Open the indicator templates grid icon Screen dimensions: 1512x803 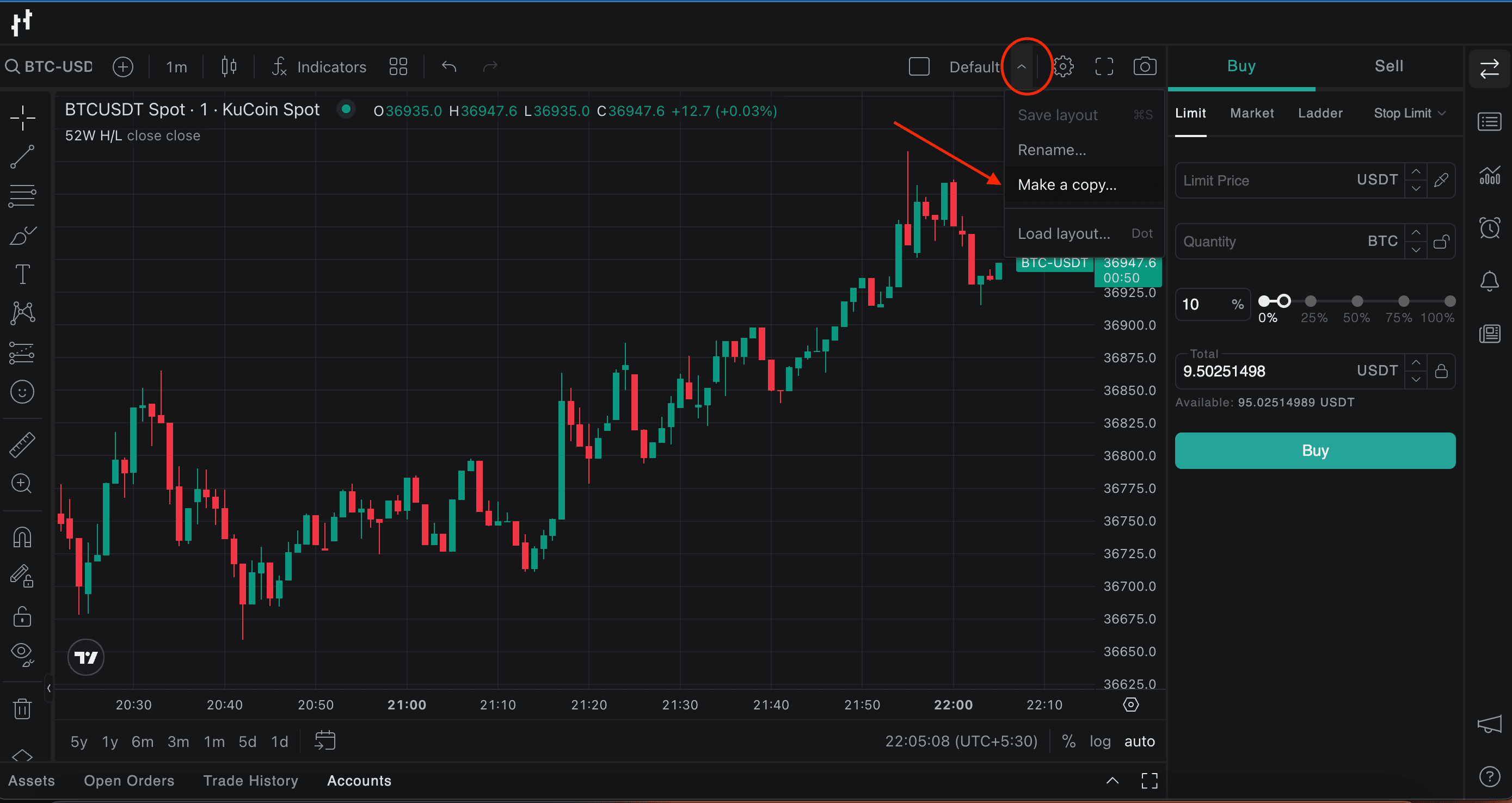coord(398,67)
